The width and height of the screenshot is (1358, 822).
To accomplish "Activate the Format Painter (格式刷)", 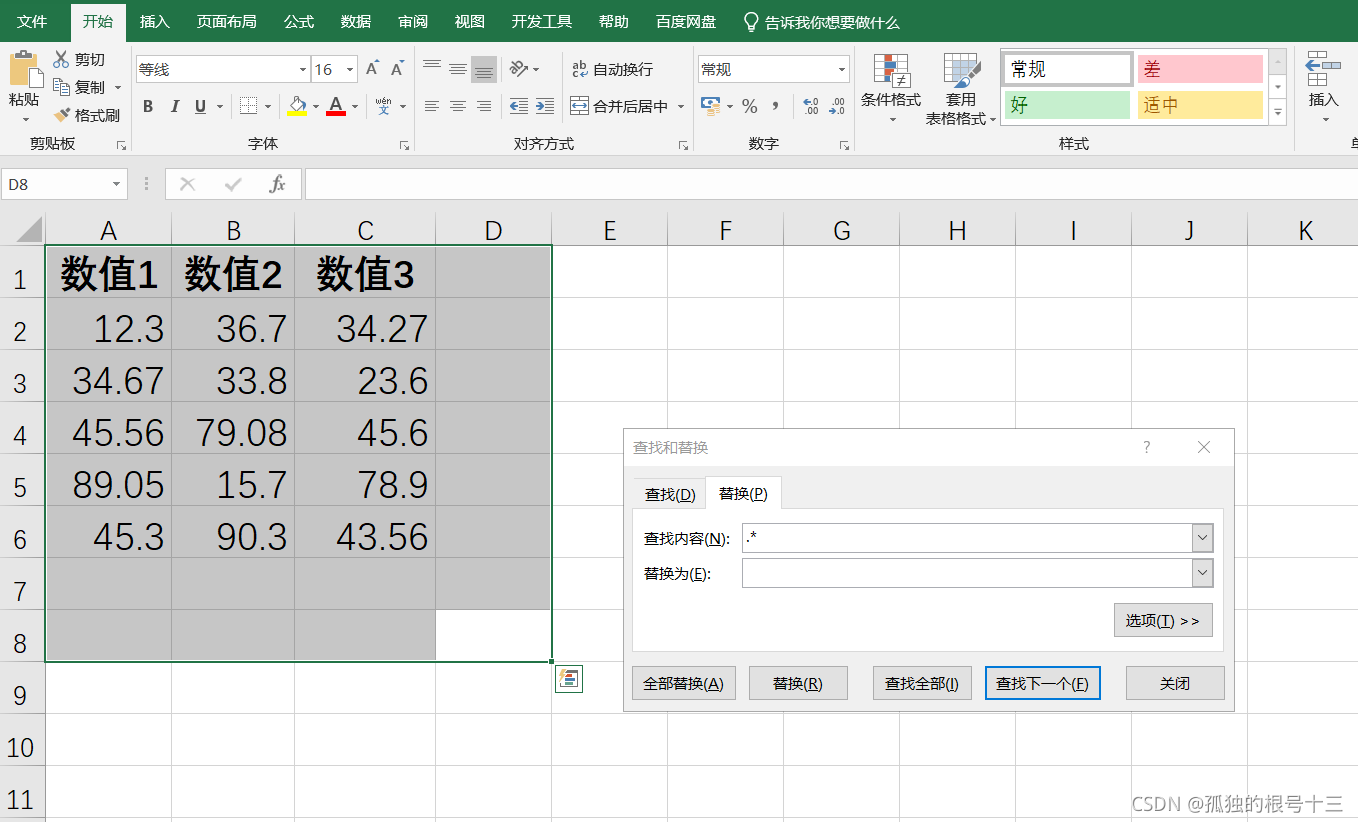I will 87,115.
